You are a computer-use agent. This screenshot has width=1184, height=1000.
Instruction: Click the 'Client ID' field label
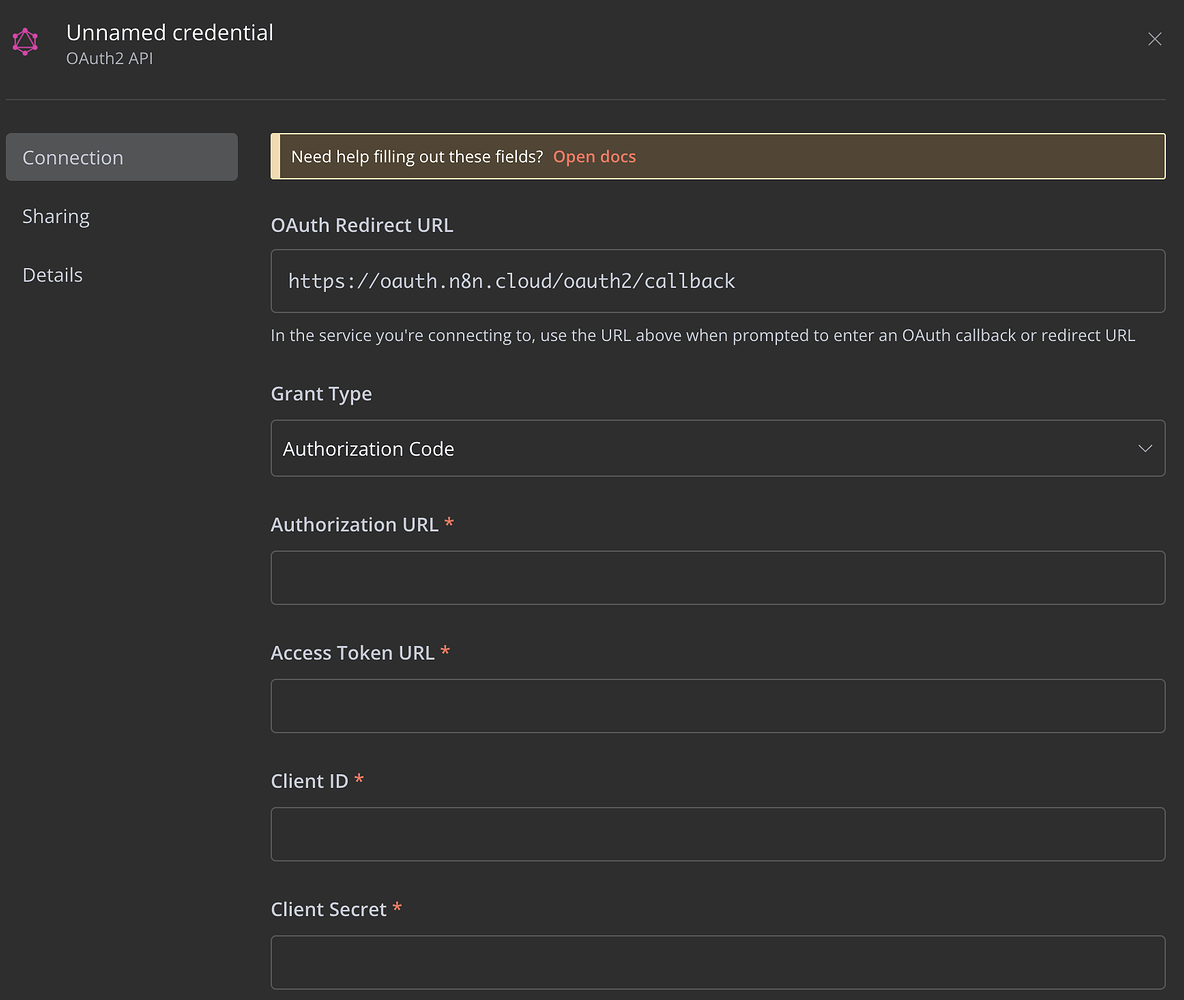coord(309,781)
